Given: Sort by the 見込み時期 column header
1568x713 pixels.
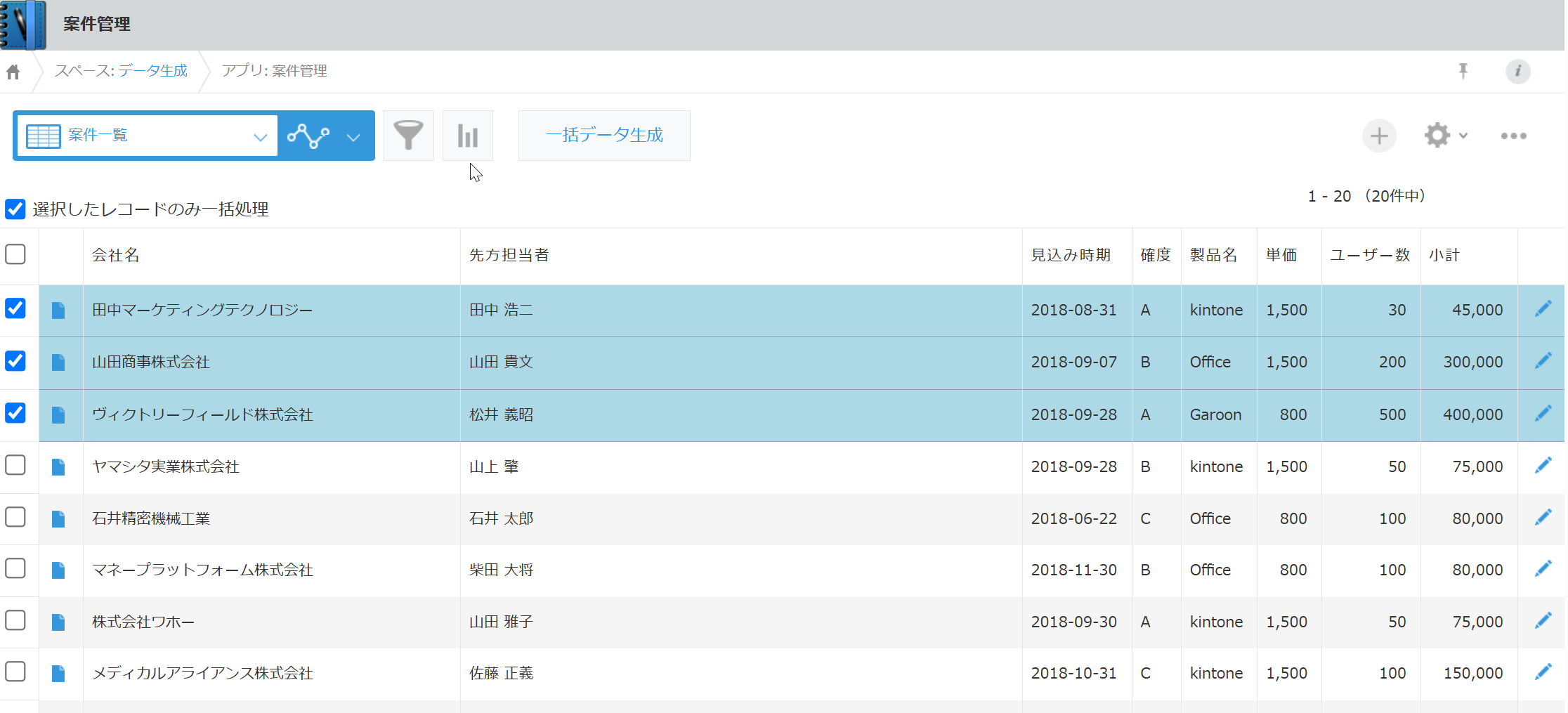Looking at the screenshot, I should click(x=1071, y=255).
